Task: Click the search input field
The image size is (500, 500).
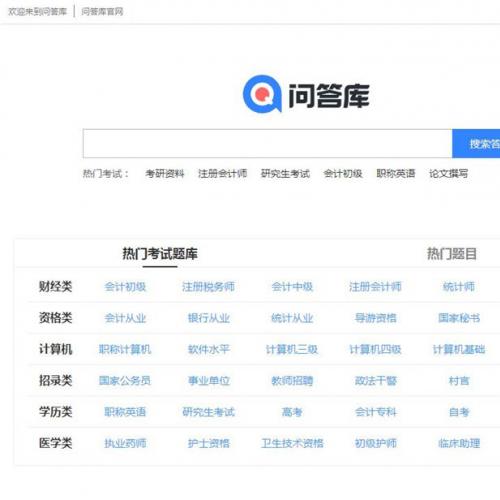Action: click(268, 143)
